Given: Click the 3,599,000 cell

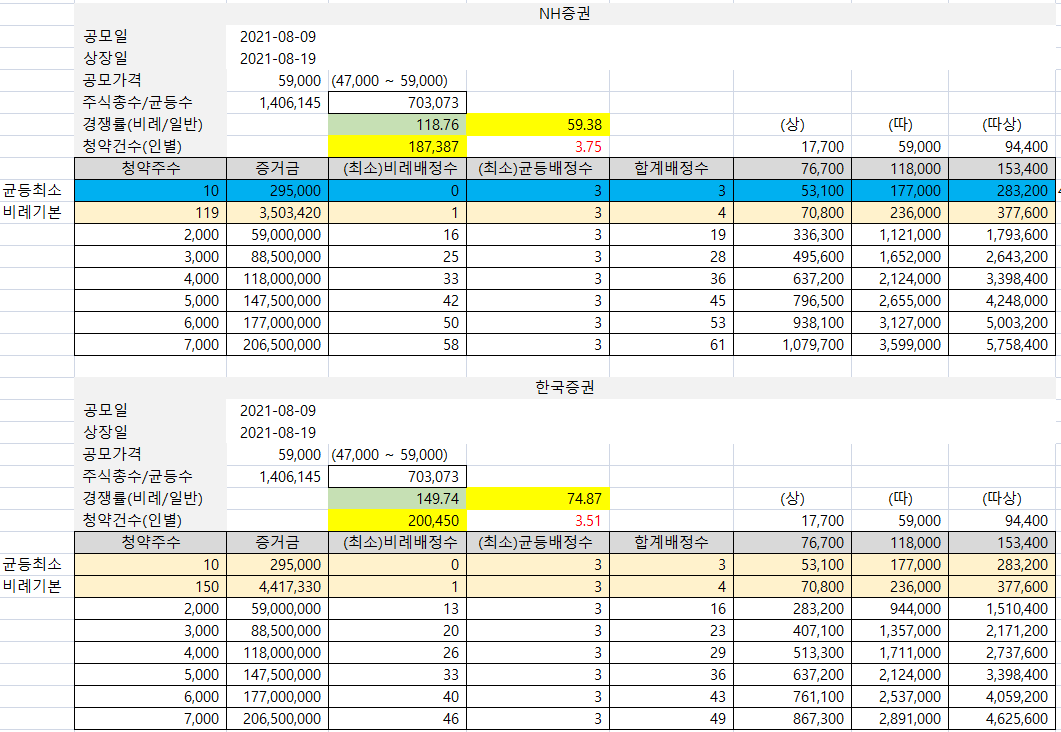Looking at the screenshot, I should point(900,345).
